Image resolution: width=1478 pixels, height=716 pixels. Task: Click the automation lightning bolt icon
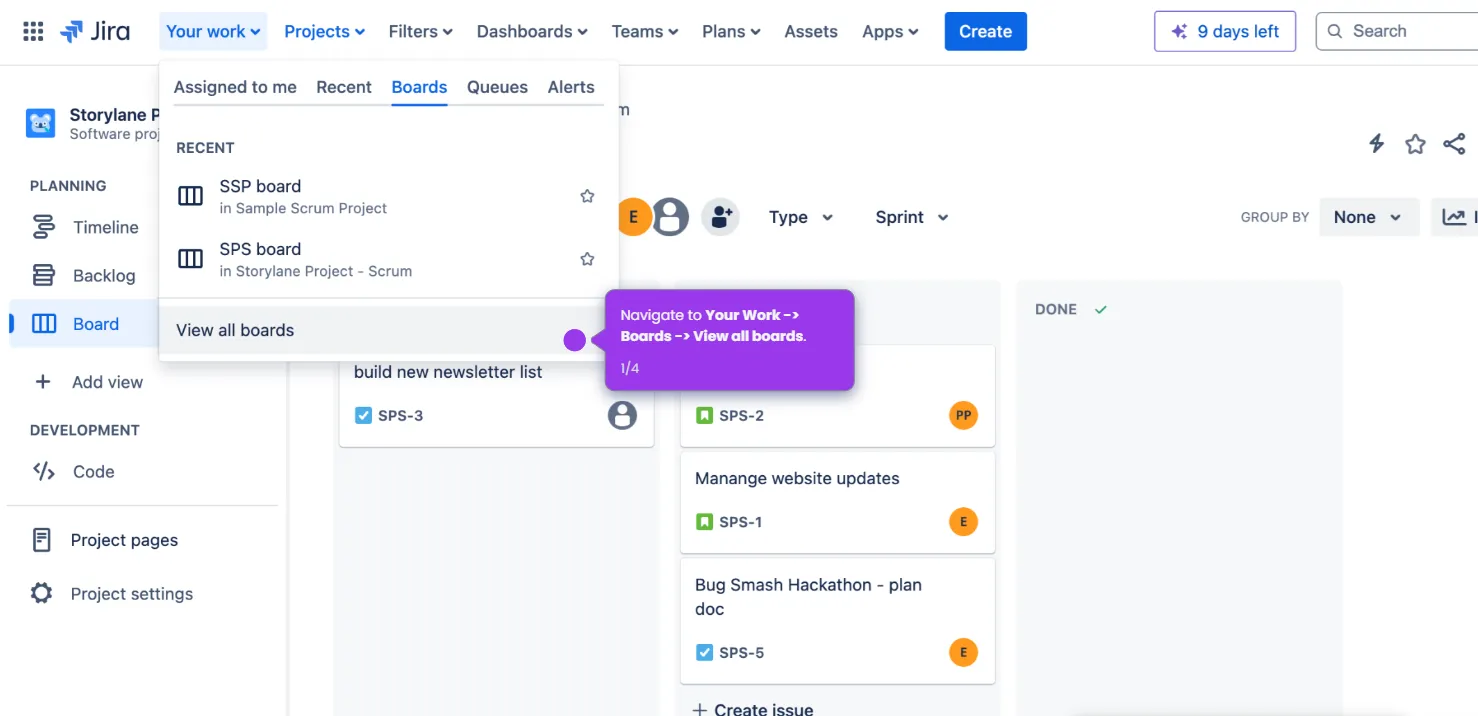[x=1377, y=144]
